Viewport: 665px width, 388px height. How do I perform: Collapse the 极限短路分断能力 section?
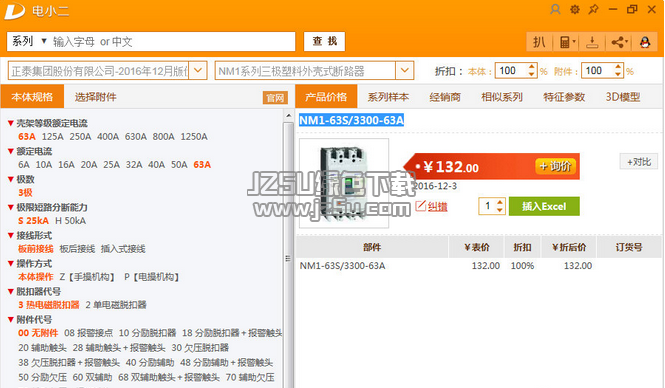[x=11, y=207]
